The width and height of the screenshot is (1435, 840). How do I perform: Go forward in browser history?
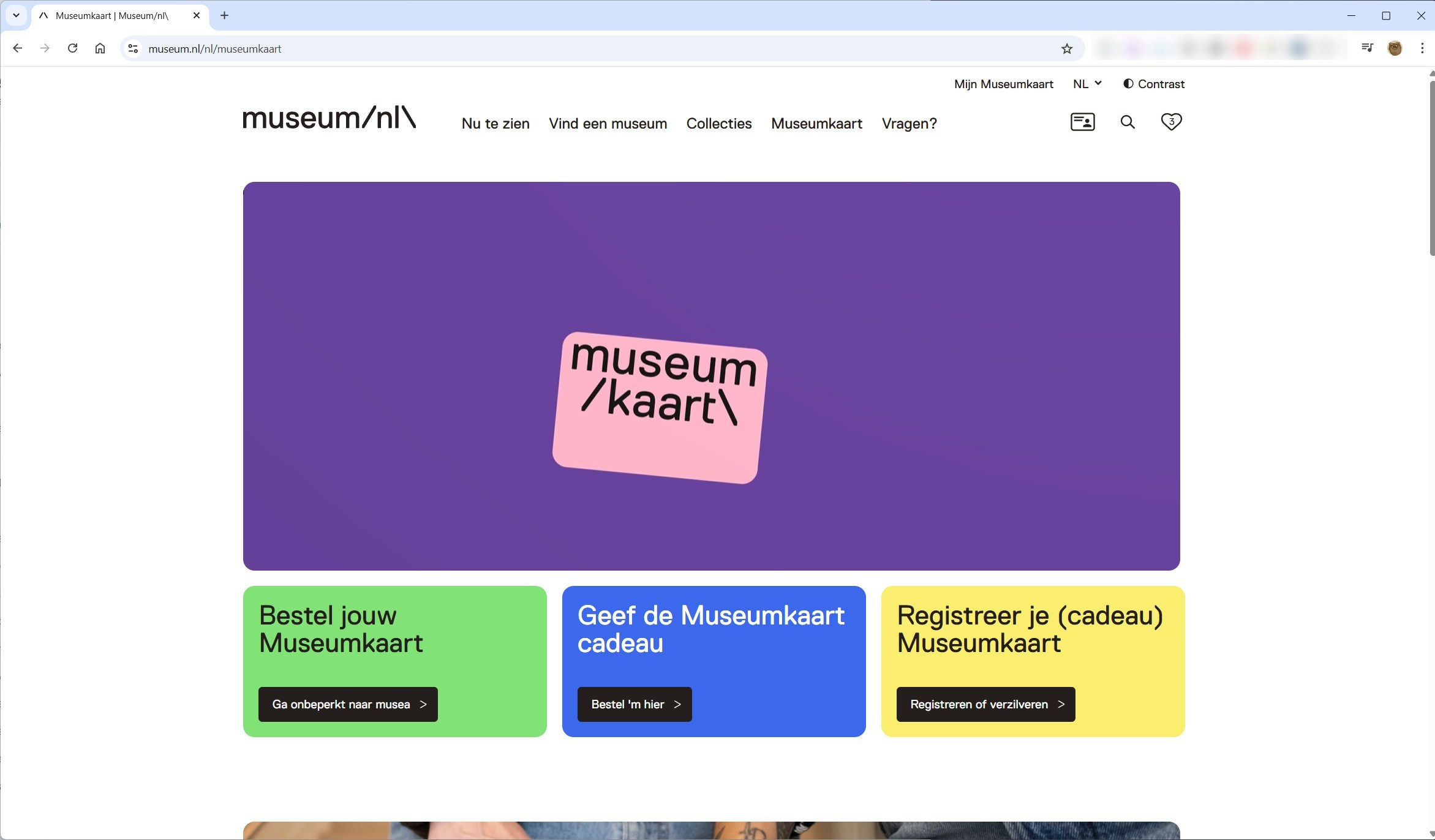click(45, 48)
